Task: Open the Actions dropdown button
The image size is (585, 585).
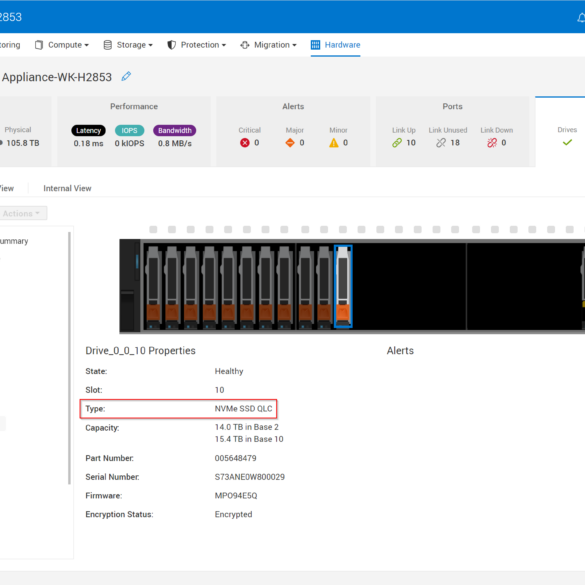Action: pyautogui.click(x=23, y=213)
